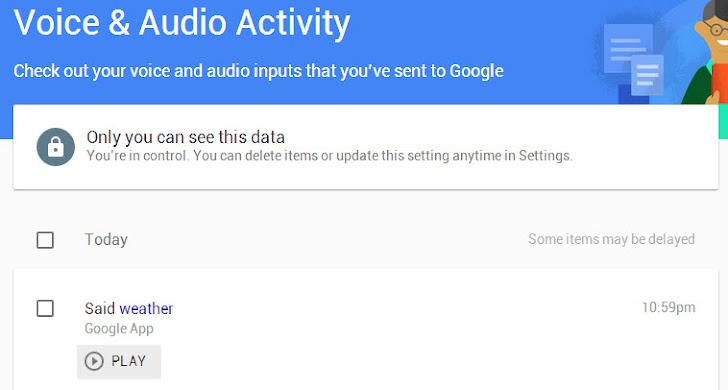This screenshot has height=390, width=728.
Task: Play the recorded weather voice clip
Action: coord(119,362)
